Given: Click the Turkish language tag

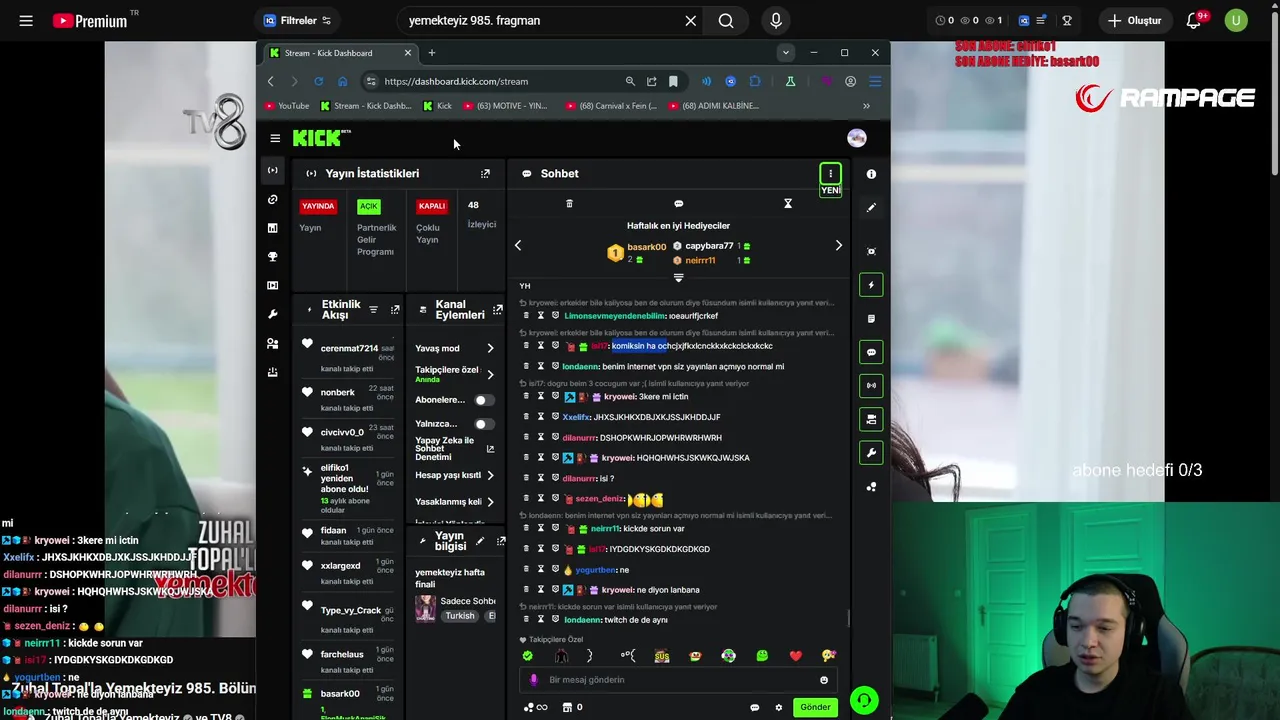Looking at the screenshot, I should point(460,616).
